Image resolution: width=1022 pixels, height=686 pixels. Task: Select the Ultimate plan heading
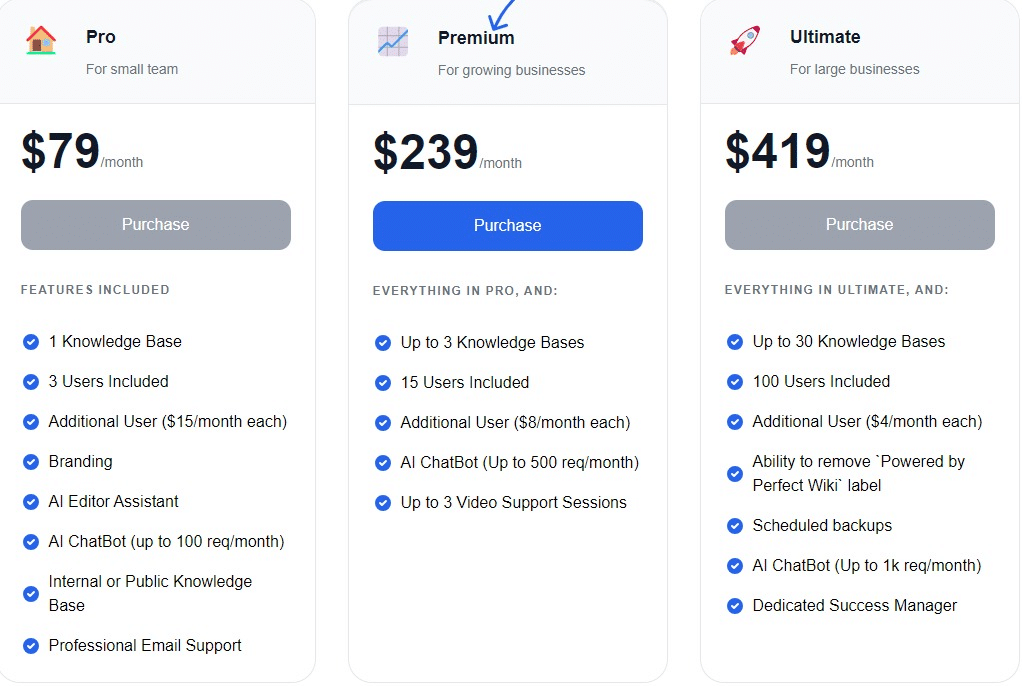pos(825,37)
